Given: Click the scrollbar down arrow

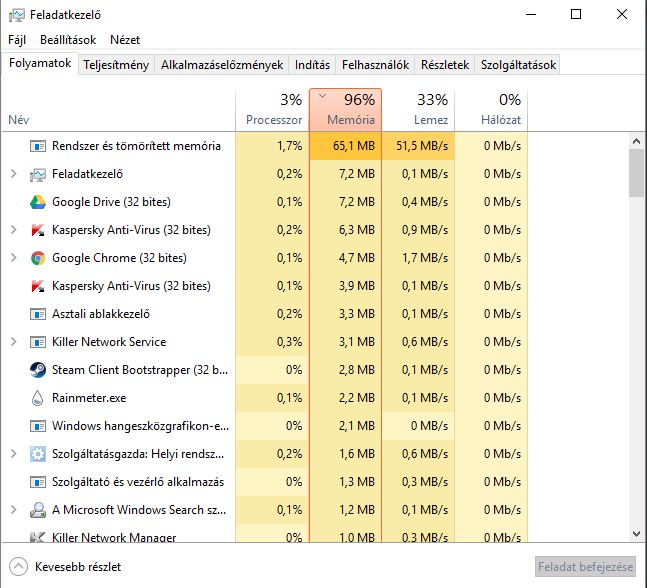Looking at the screenshot, I should [x=636, y=534].
